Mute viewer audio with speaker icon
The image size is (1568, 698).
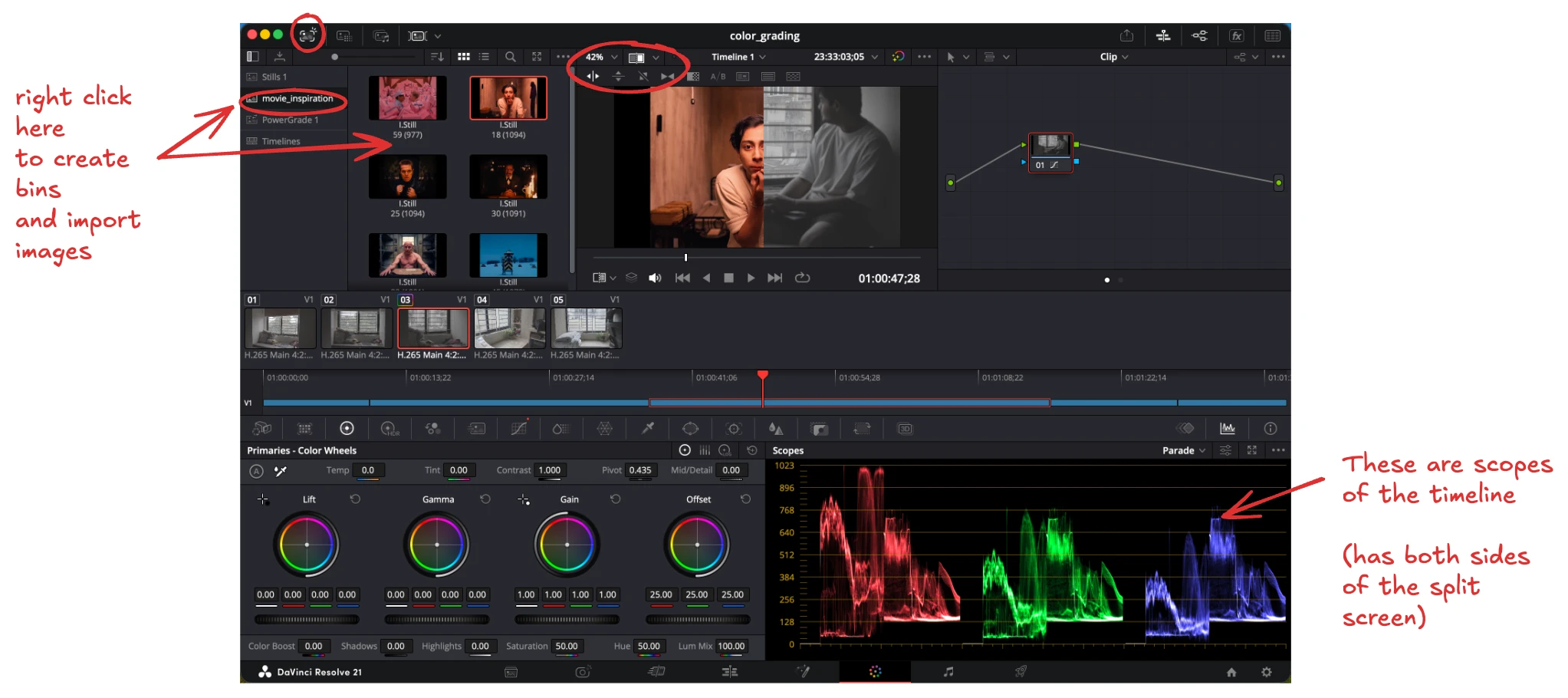click(655, 278)
